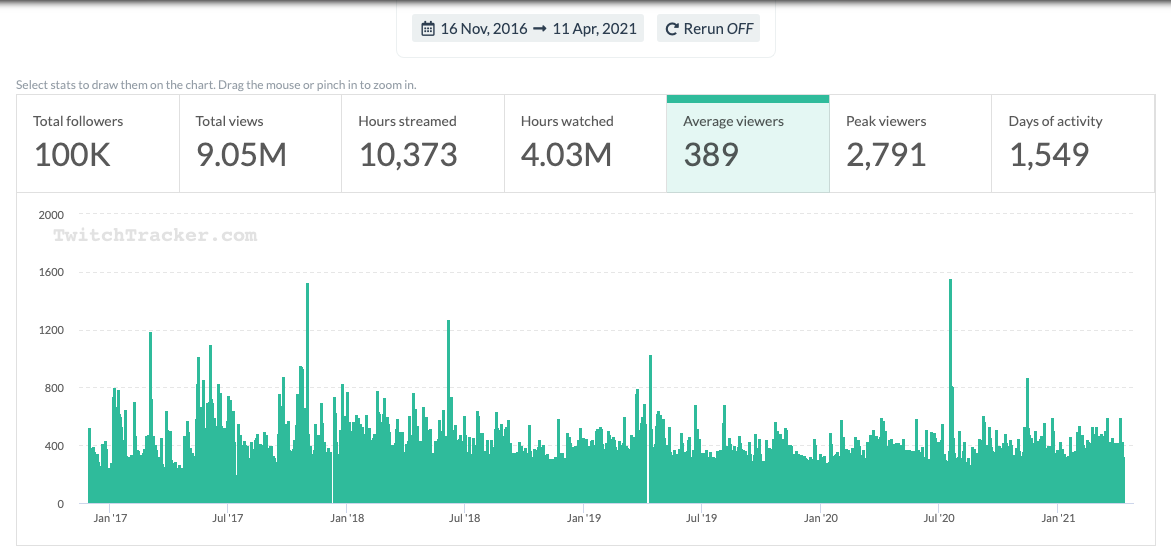The height and width of the screenshot is (559, 1171).
Task: Click the 1200 y-axis label
Action: (53, 331)
